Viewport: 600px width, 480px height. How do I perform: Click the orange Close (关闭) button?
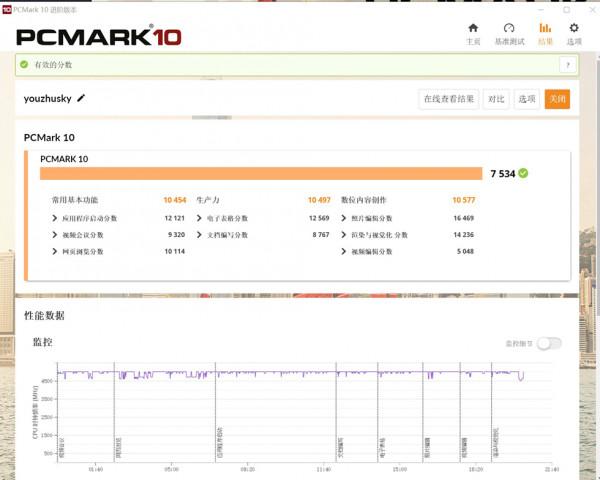pos(557,99)
